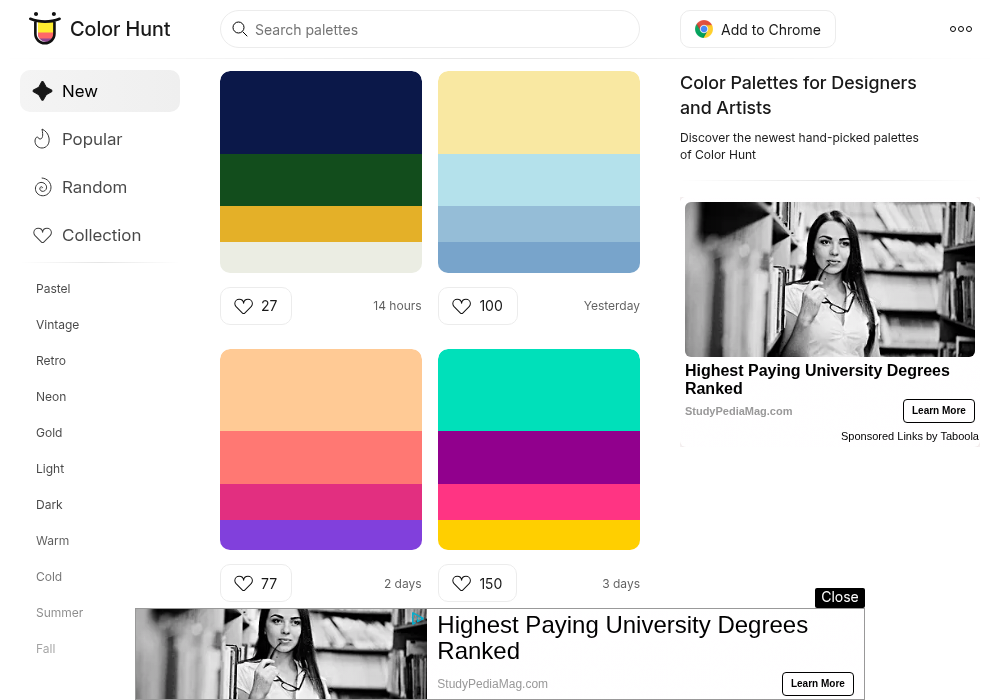Open the three-dots more menu
The height and width of the screenshot is (700, 1000).
click(x=960, y=29)
